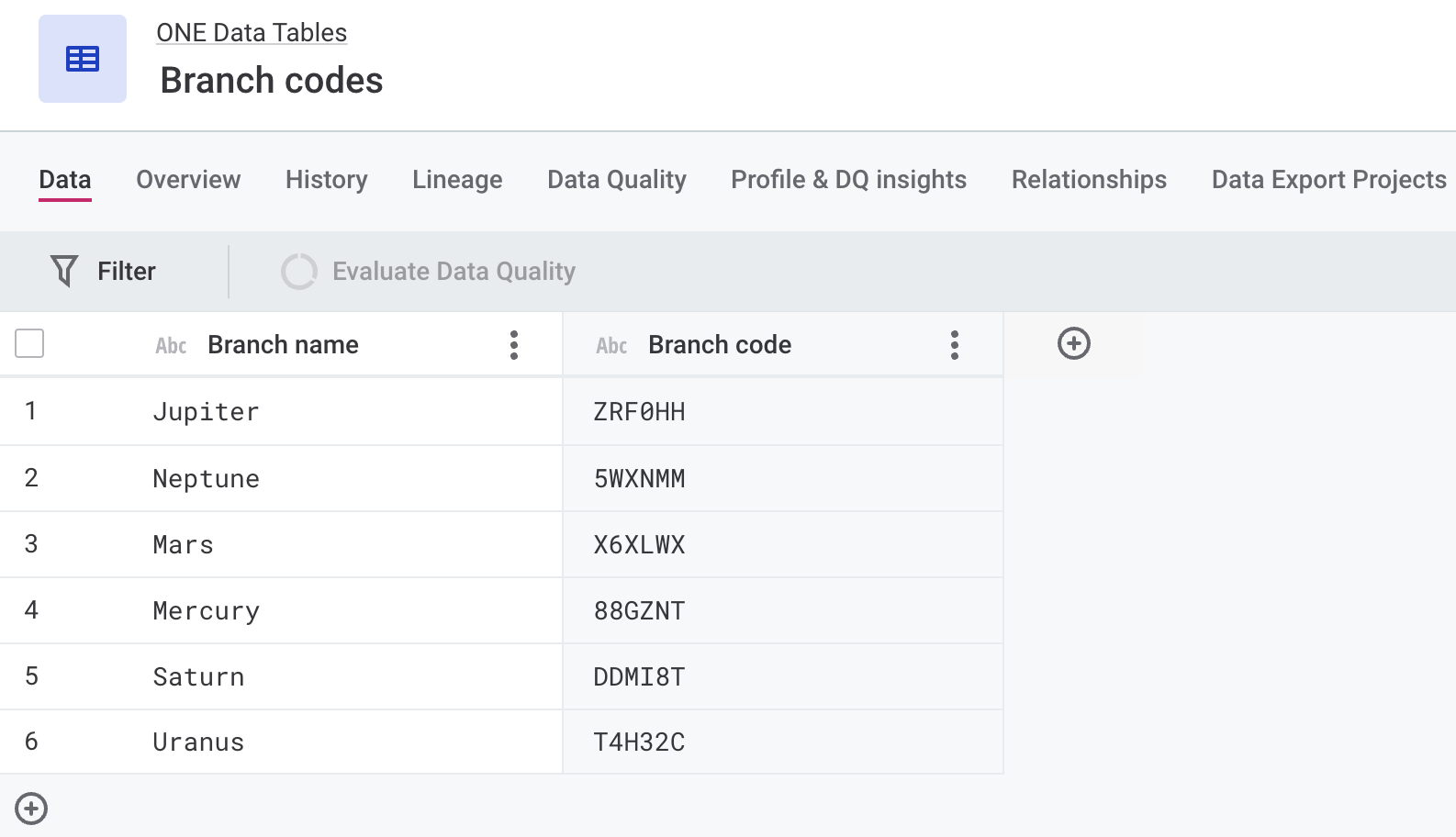Click the Uranus branch code T4H32C
The height and width of the screenshot is (837, 1456).
pos(640,742)
